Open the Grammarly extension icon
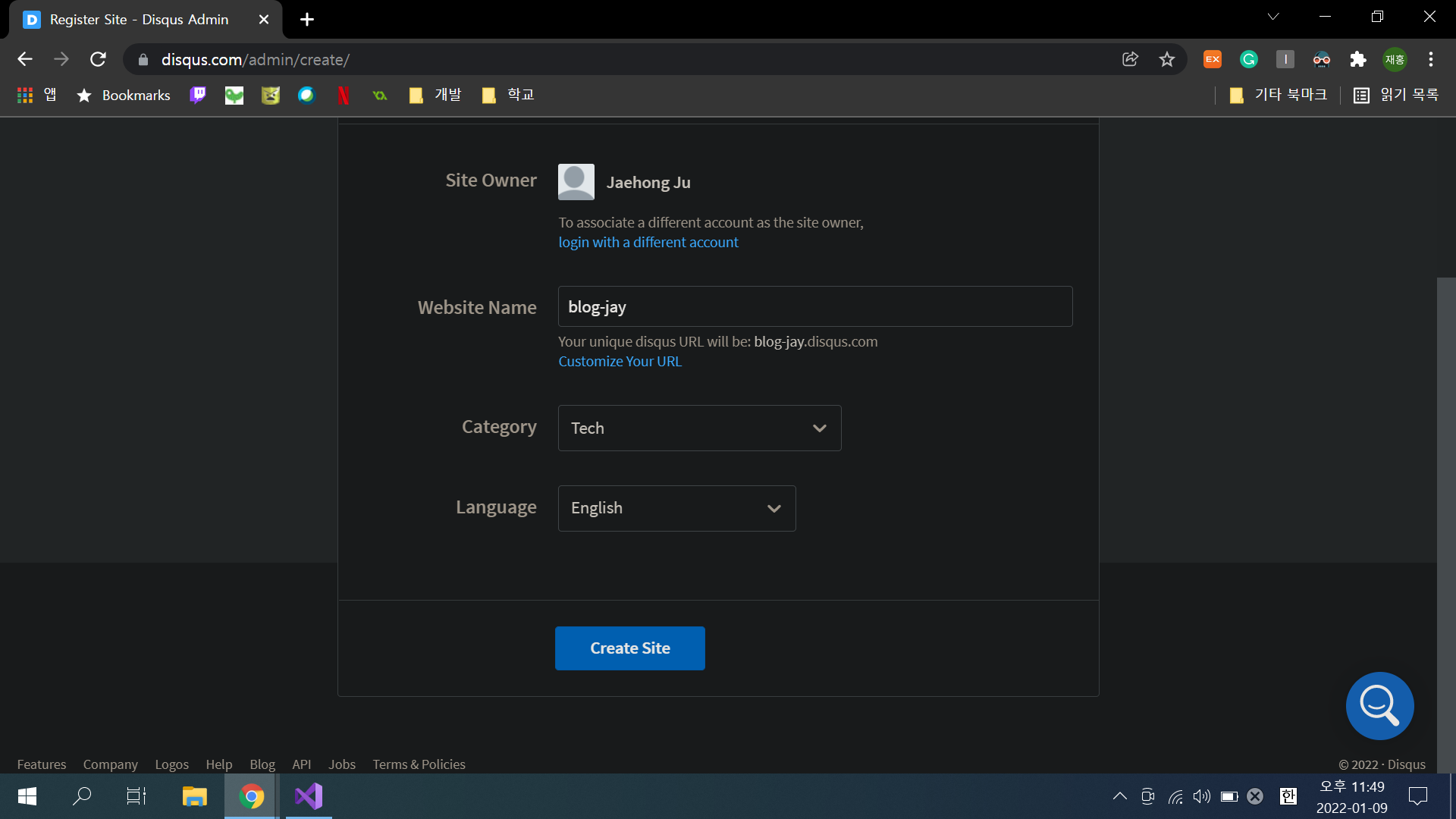The width and height of the screenshot is (1456, 819). (x=1249, y=59)
